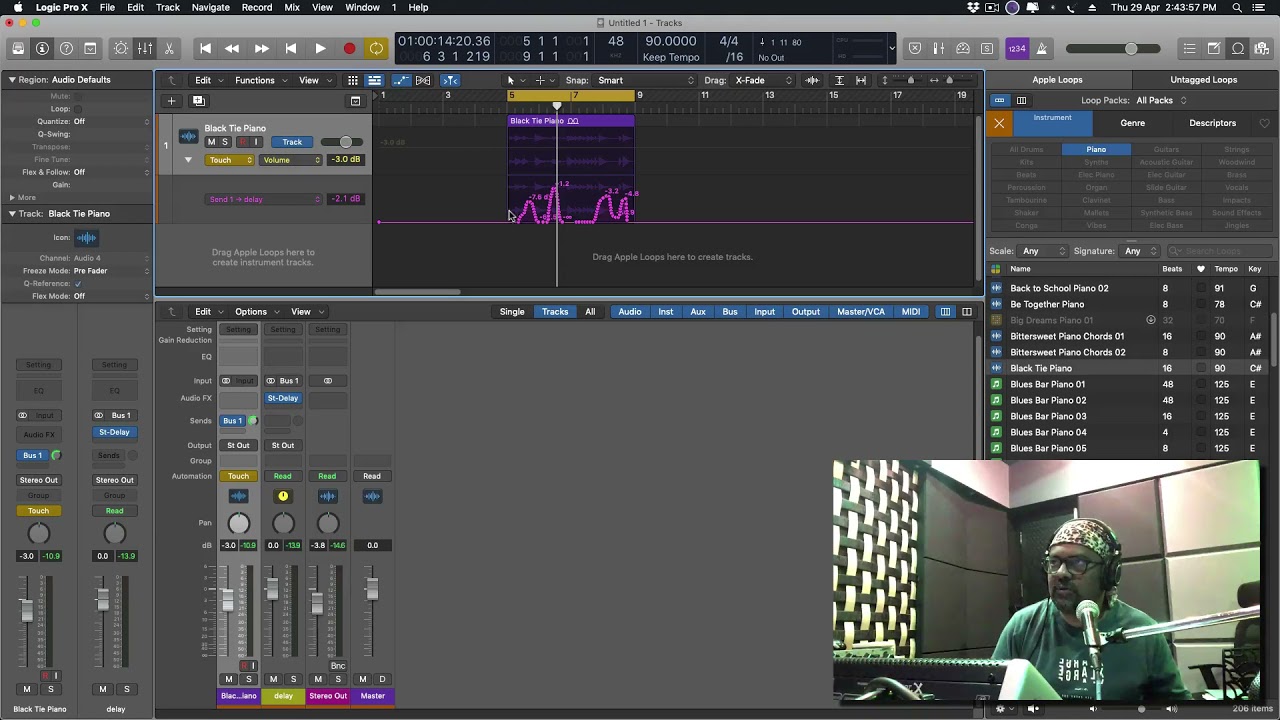This screenshot has height=720, width=1280.
Task: Toggle the Mixer button in control bar
Action: pyautogui.click(x=145, y=48)
